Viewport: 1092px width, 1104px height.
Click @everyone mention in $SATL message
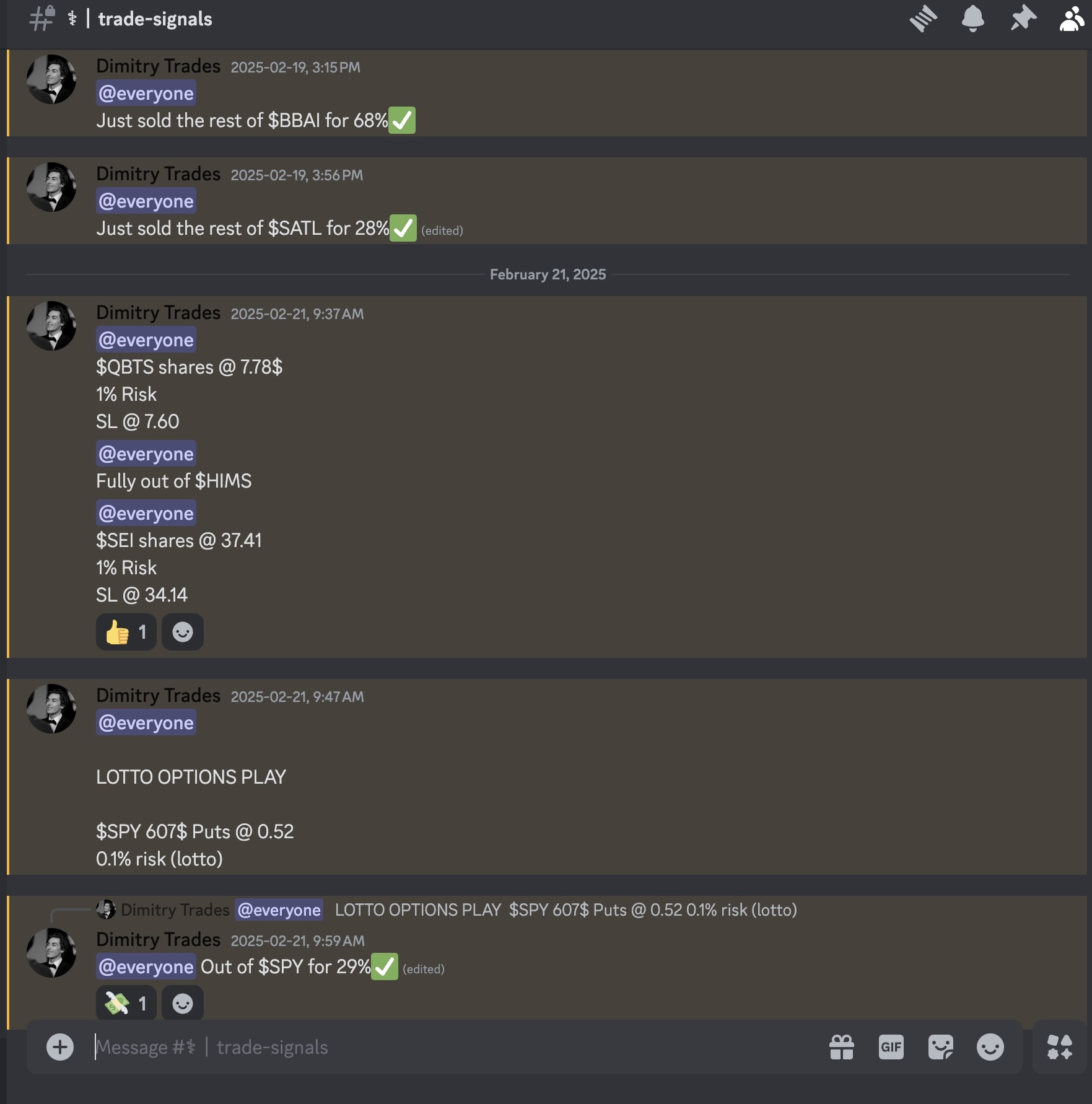tap(146, 201)
